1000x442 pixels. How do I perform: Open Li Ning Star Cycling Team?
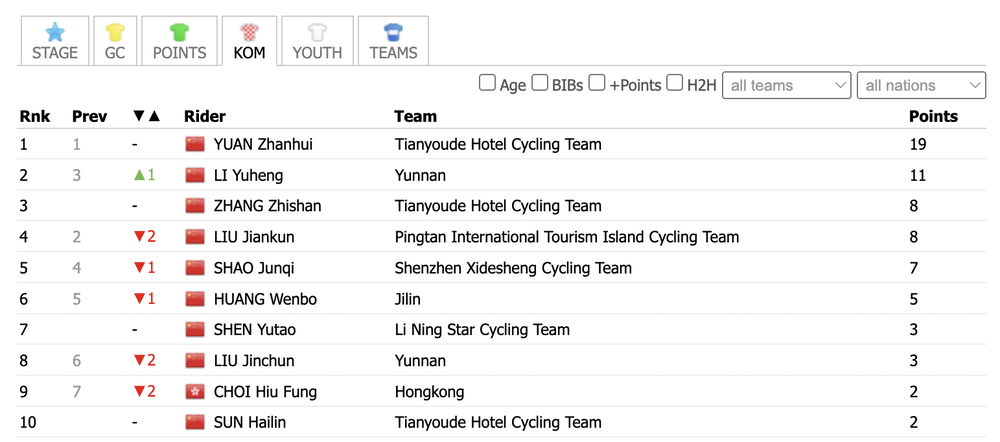click(482, 330)
